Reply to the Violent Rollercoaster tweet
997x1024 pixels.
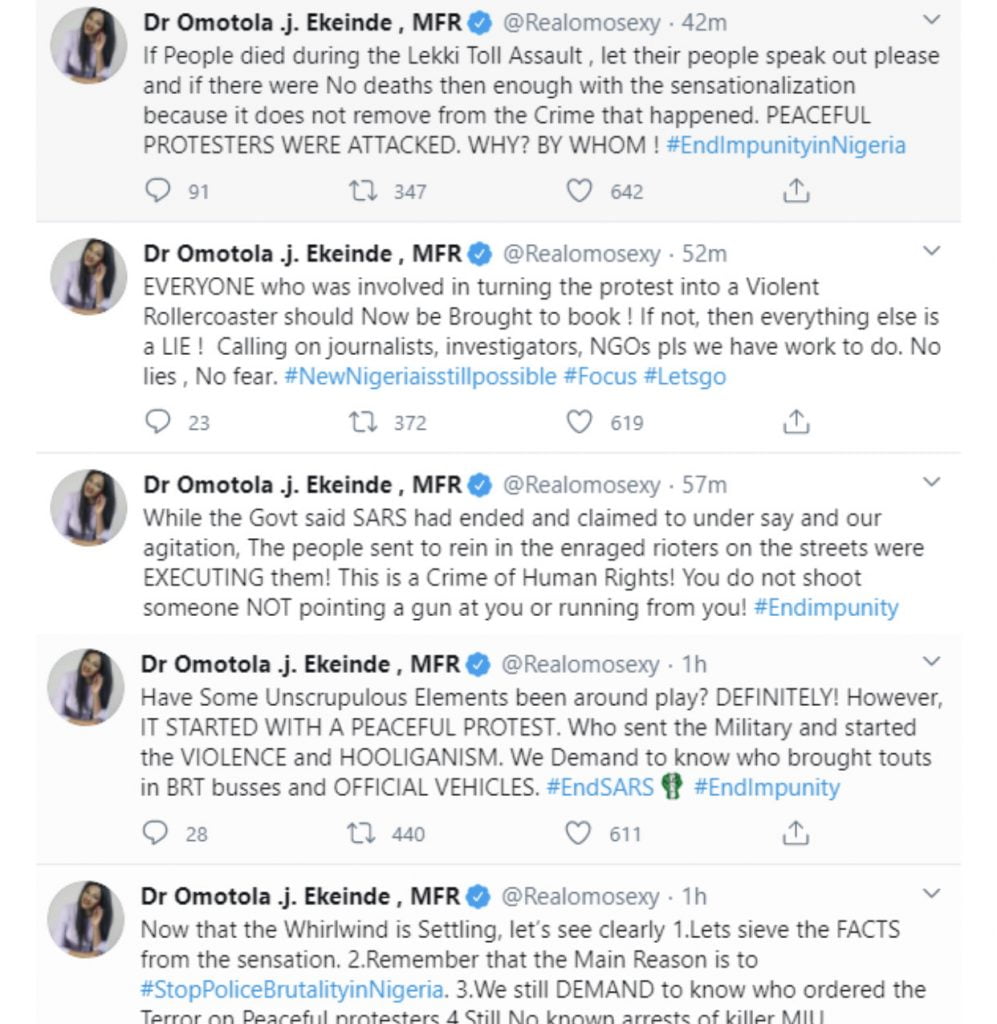point(158,422)
